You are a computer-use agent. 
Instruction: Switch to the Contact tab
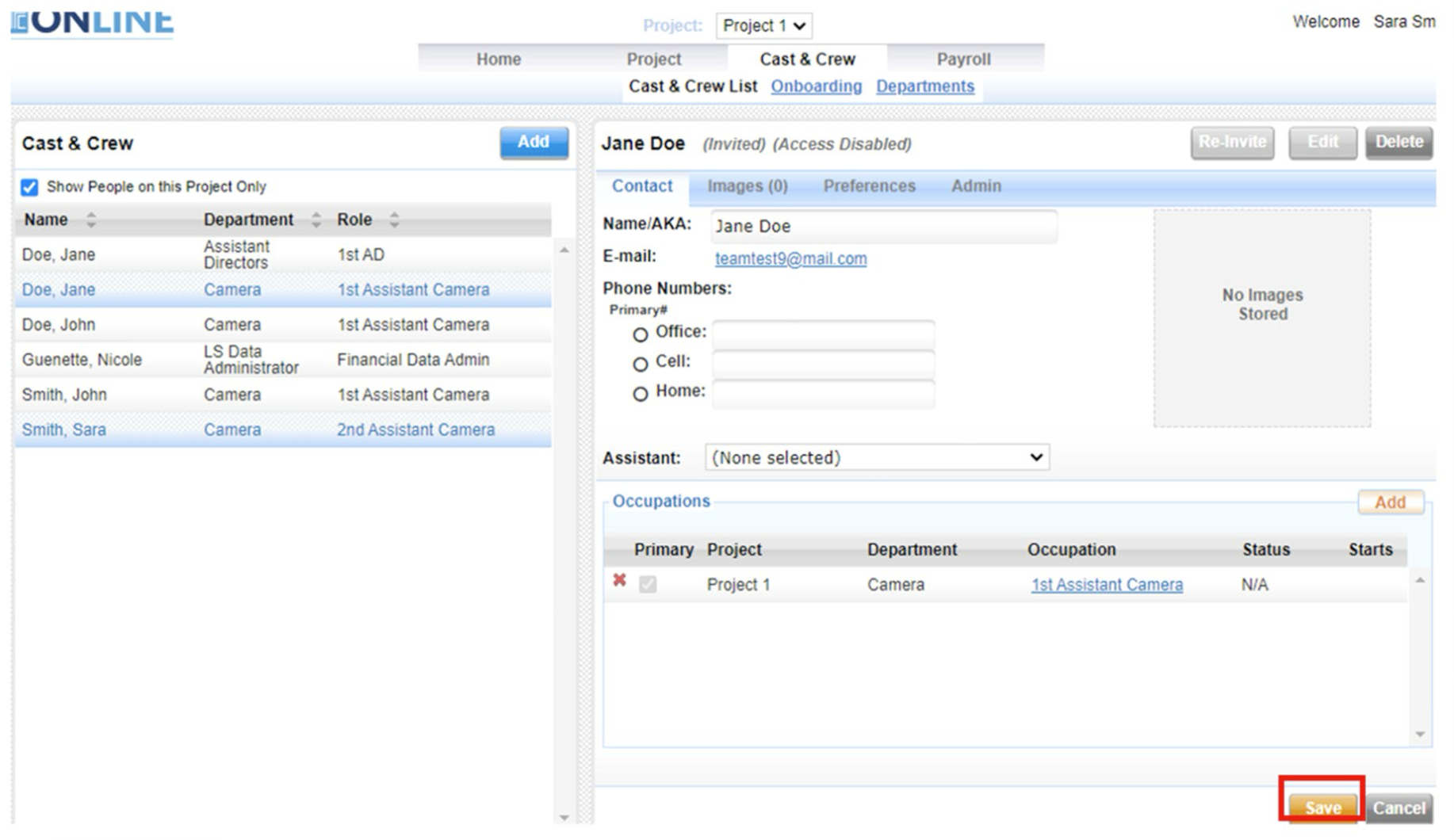pyautogui.click(x=642, y=186)
